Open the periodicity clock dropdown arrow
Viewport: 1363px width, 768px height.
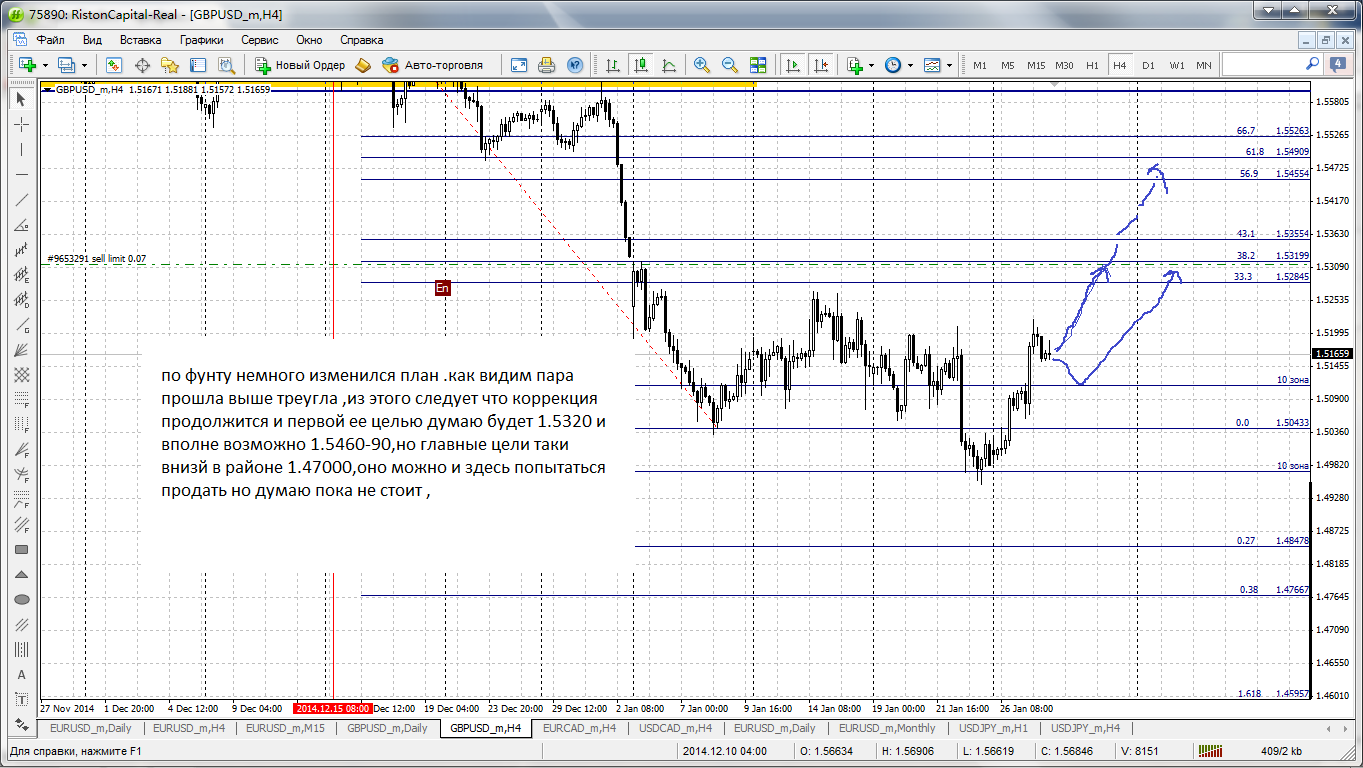pos(909,65)
